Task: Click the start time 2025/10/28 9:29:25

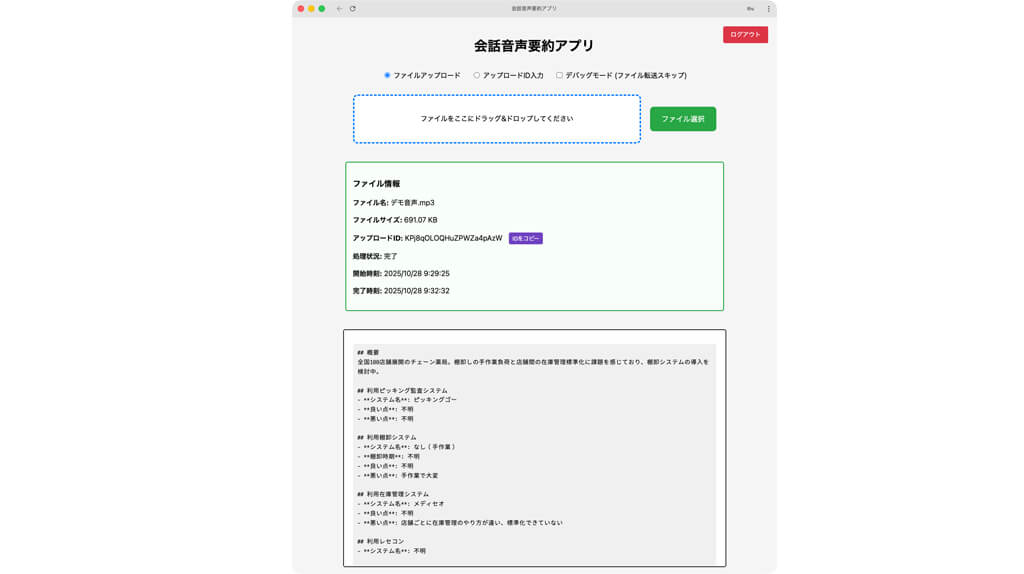Action: tap(417, 274)
